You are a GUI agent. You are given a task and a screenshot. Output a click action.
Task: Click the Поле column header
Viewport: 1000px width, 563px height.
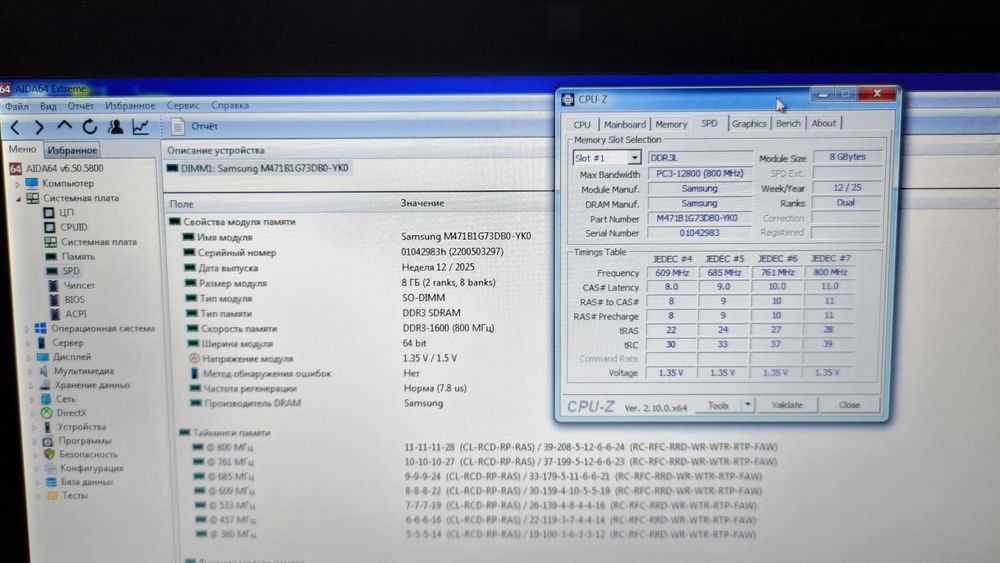(x=182, y=204)
